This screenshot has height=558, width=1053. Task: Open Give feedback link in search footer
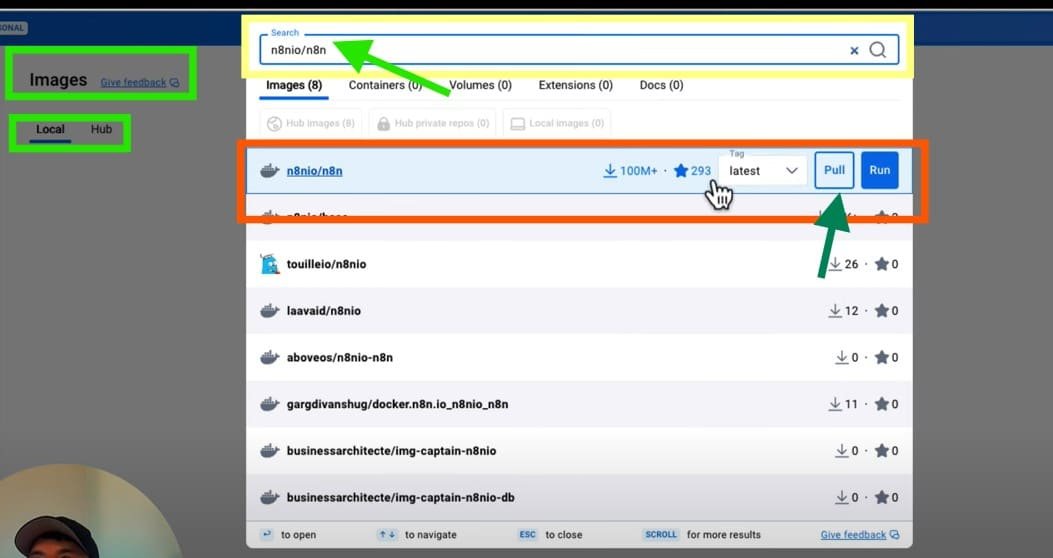click(x=860, y=535)
